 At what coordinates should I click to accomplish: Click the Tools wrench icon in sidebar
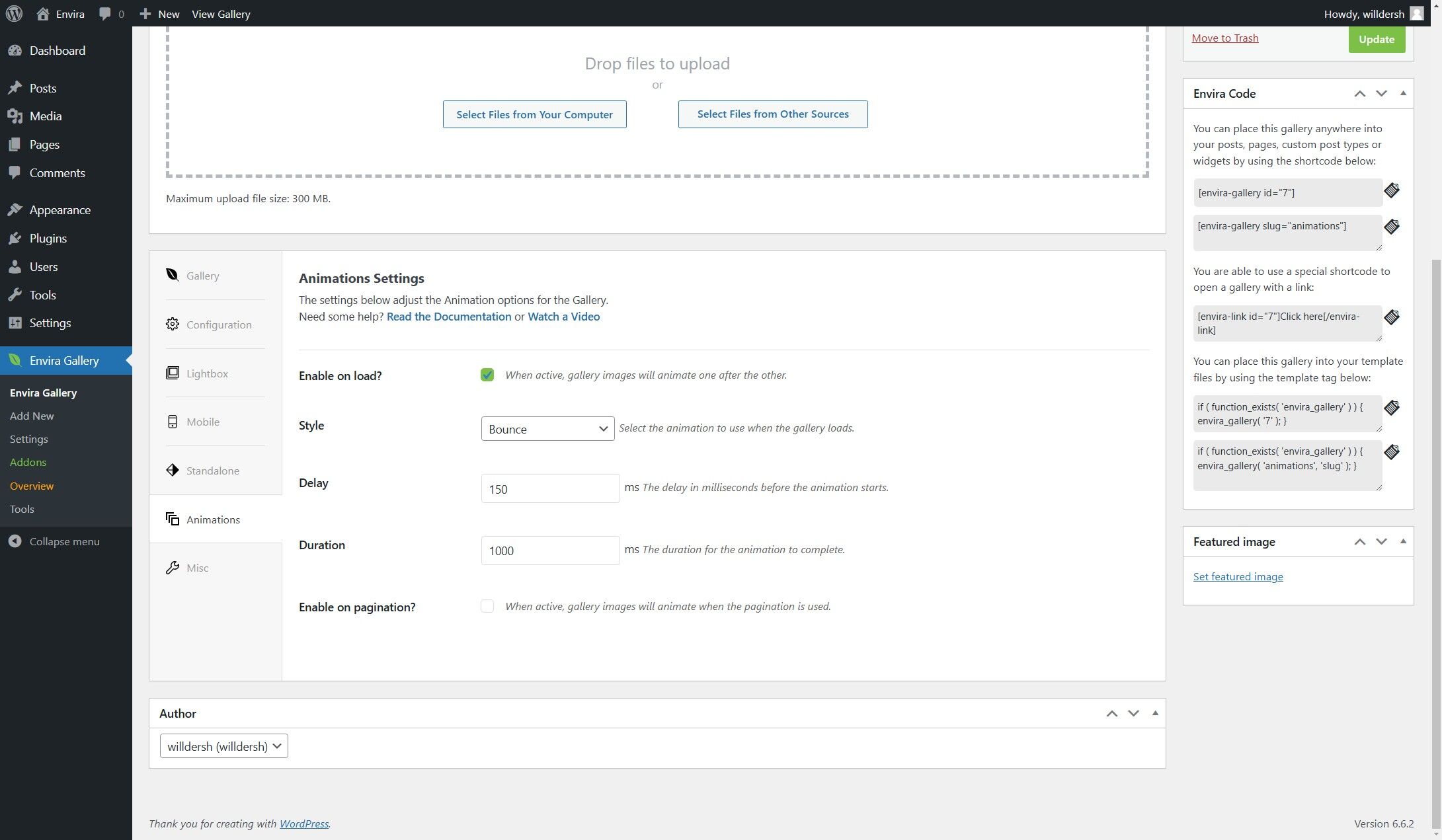click(x=15, y=295)
